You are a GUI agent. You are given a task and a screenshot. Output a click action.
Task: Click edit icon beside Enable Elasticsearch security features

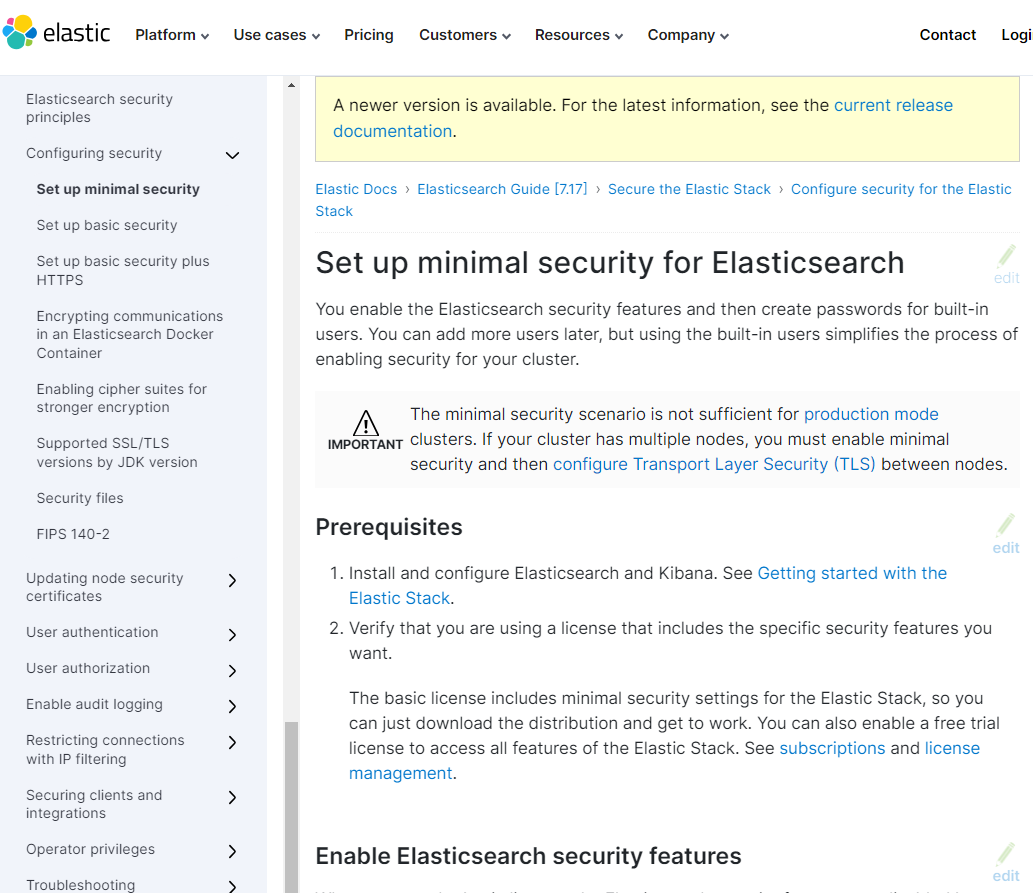coord(1006,862)
